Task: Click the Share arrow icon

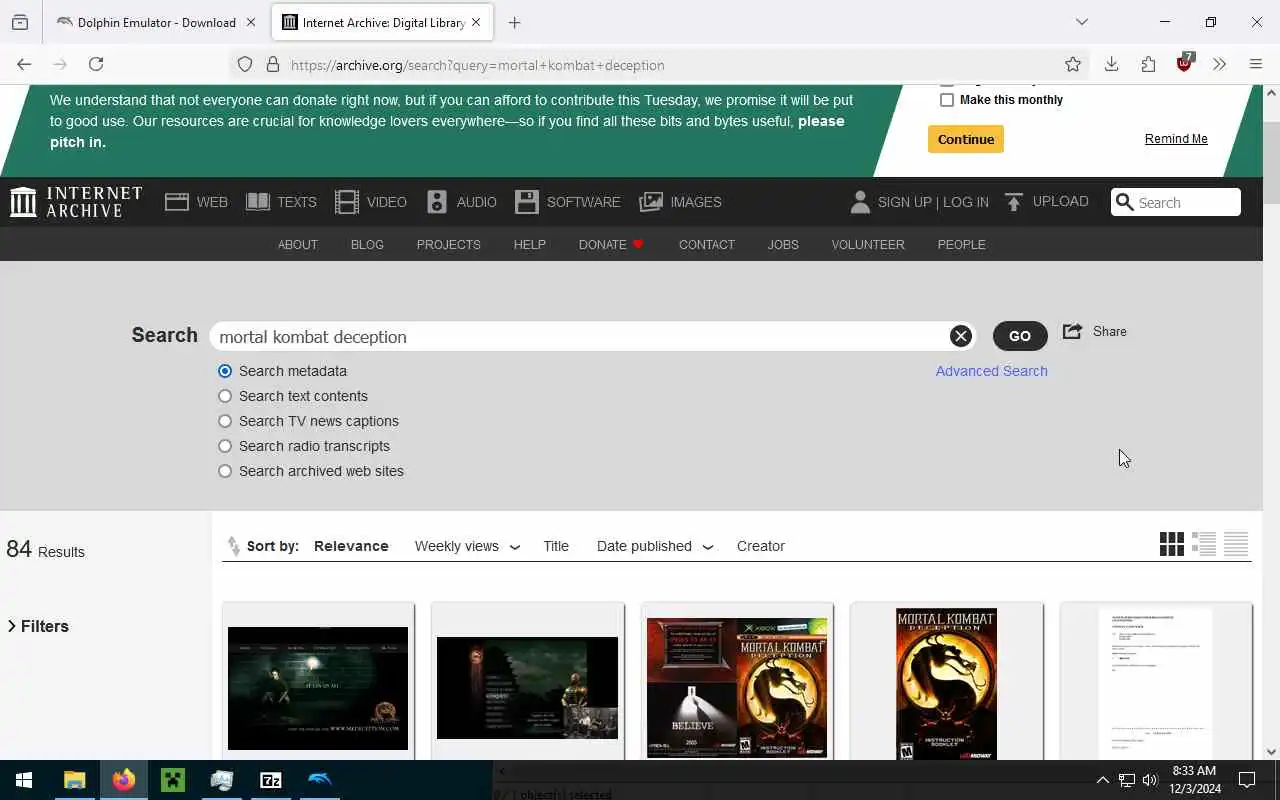Action: click(x=1072, y=331)
